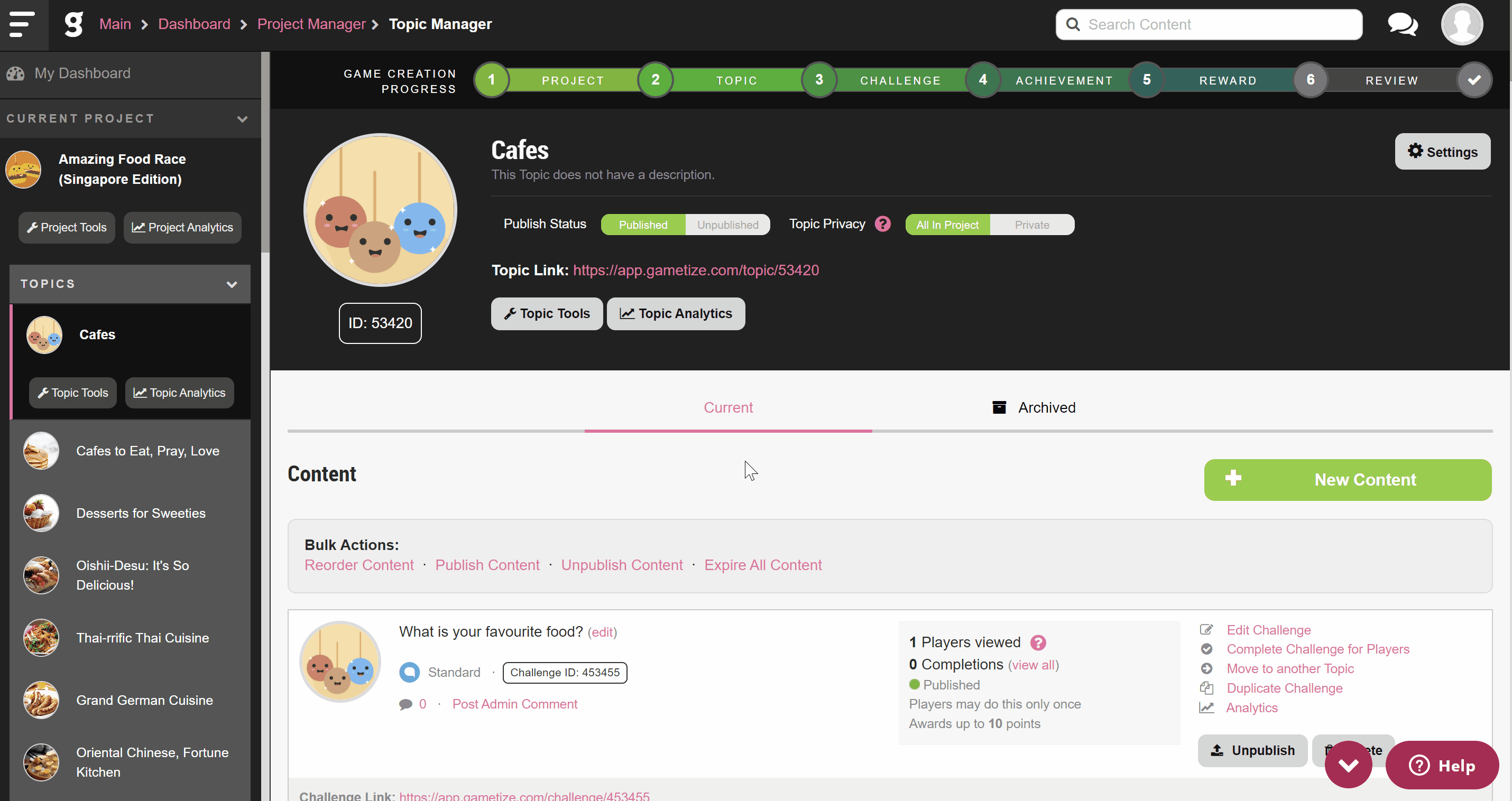Select the Grand German Cuisine icon

point(41,700)
